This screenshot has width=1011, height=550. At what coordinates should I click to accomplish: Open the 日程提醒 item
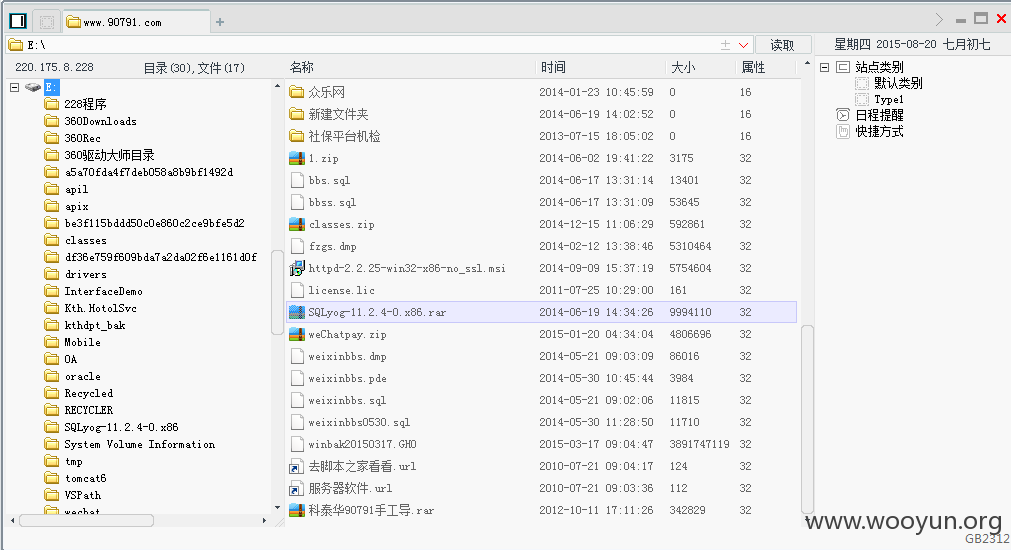(879, 115)
